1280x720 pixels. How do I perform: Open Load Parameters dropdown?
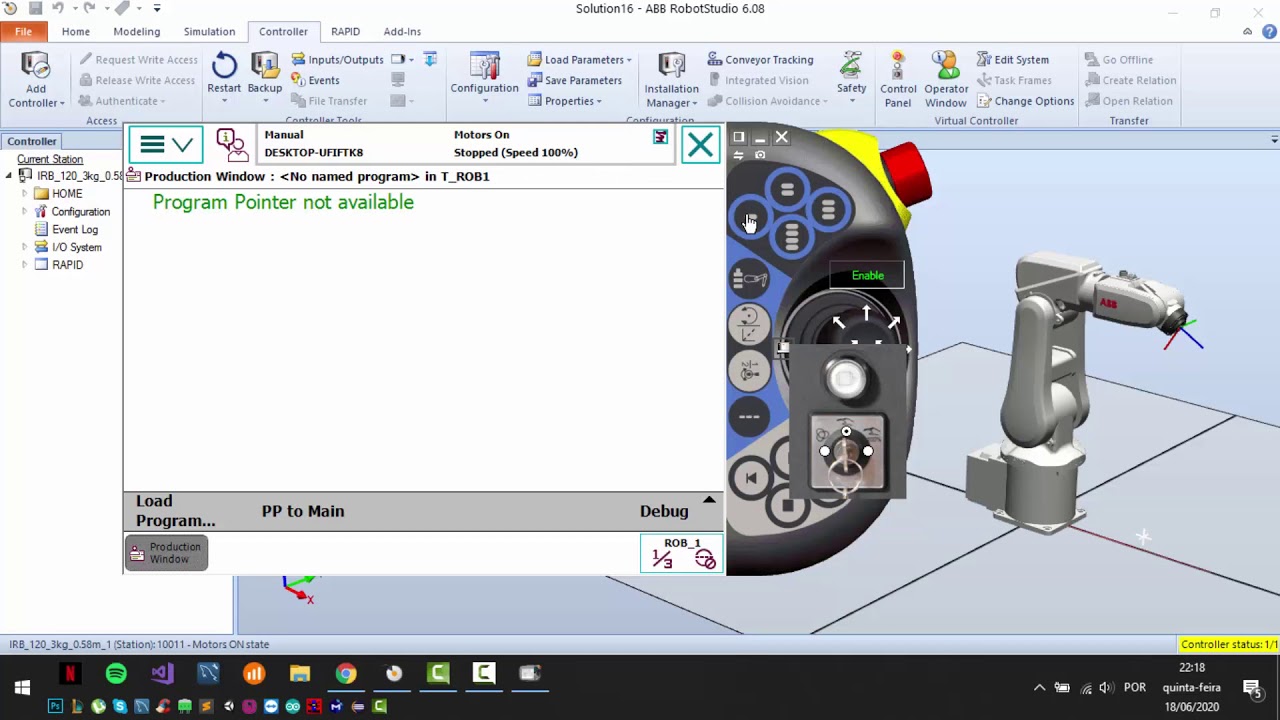pos(580,60)
